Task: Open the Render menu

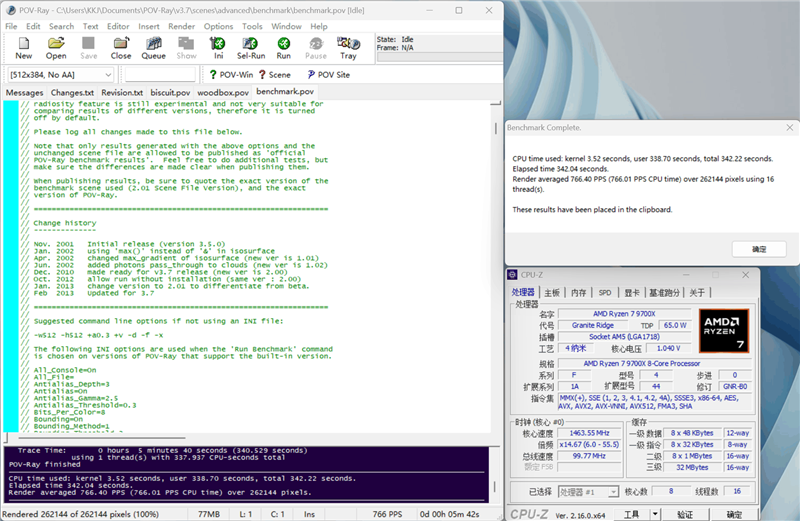Action: click(182, 26)
